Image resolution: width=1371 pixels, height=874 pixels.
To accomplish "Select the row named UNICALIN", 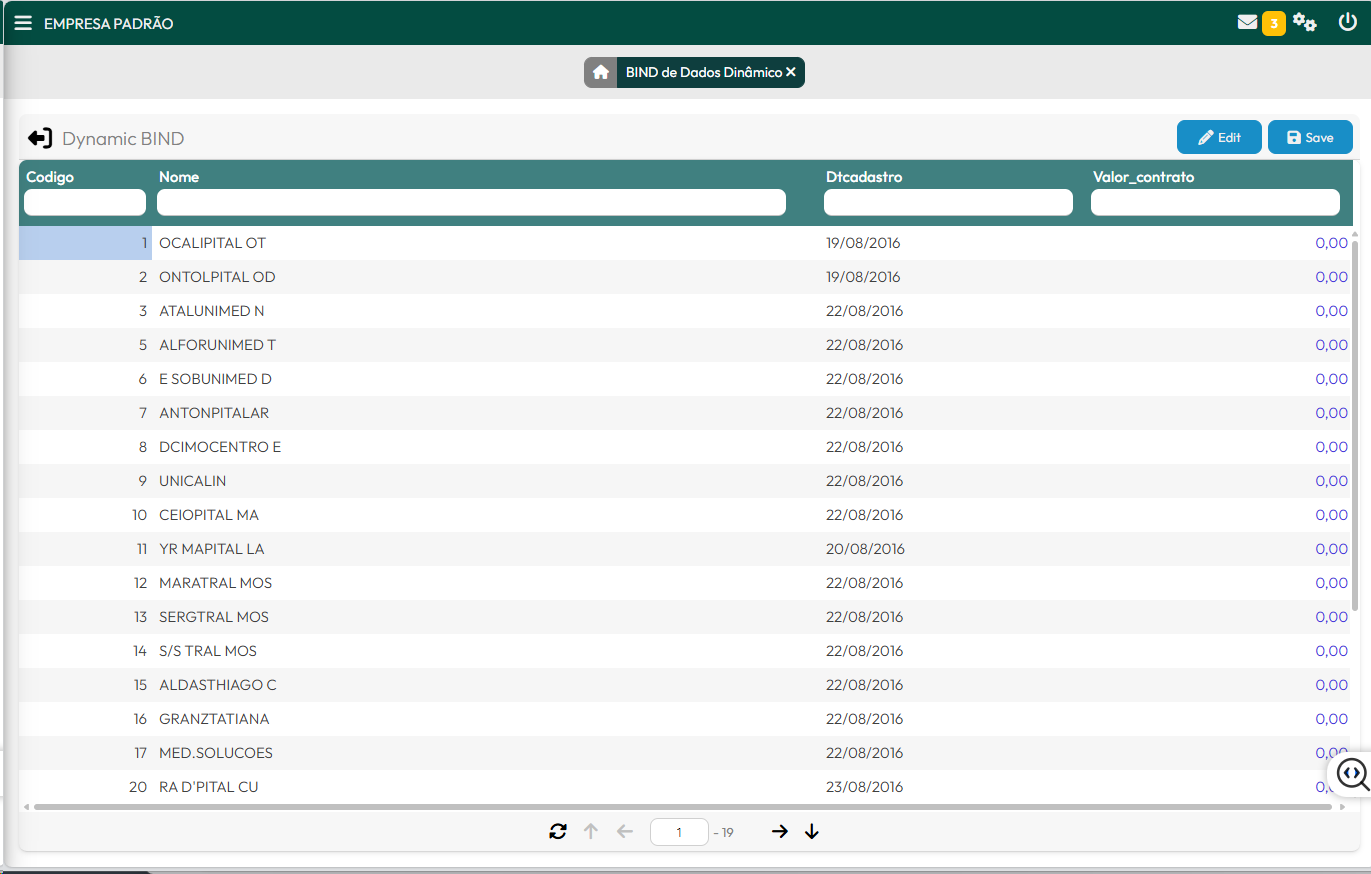I will pyautogui.click(x=193, y=481).
